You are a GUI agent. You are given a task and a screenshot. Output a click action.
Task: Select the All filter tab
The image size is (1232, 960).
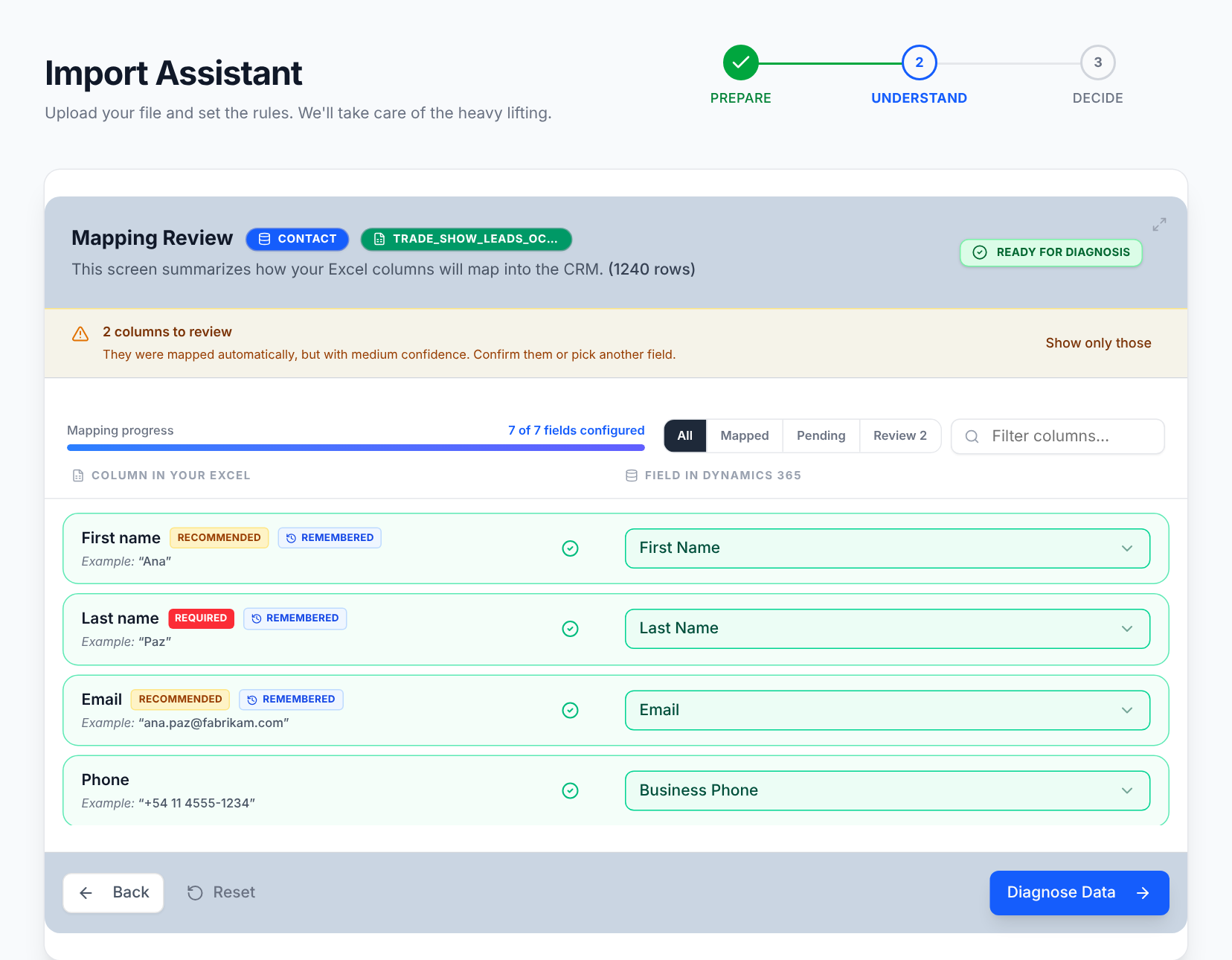(x=685, y=436)
